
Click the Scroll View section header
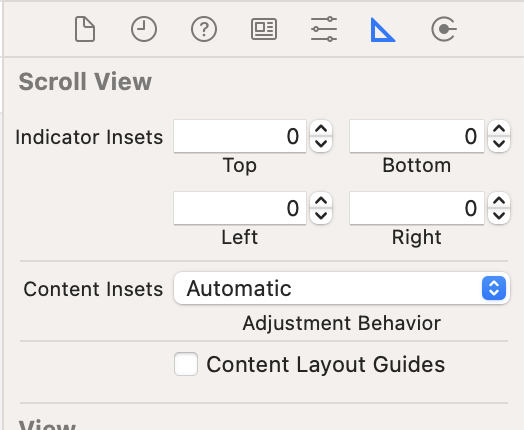pos(85,82)
